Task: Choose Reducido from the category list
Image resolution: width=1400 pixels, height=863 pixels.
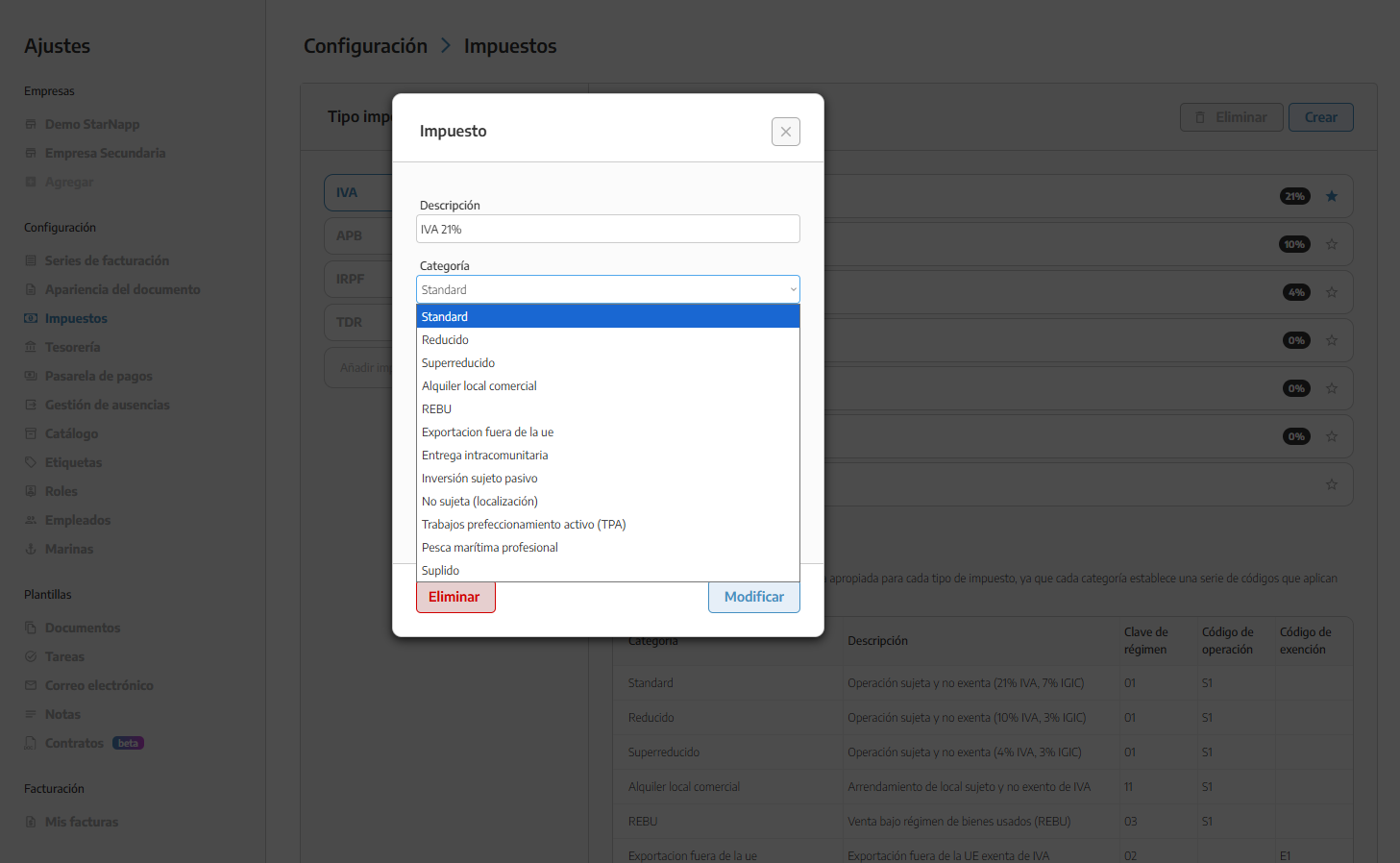Action: (445, 340)
